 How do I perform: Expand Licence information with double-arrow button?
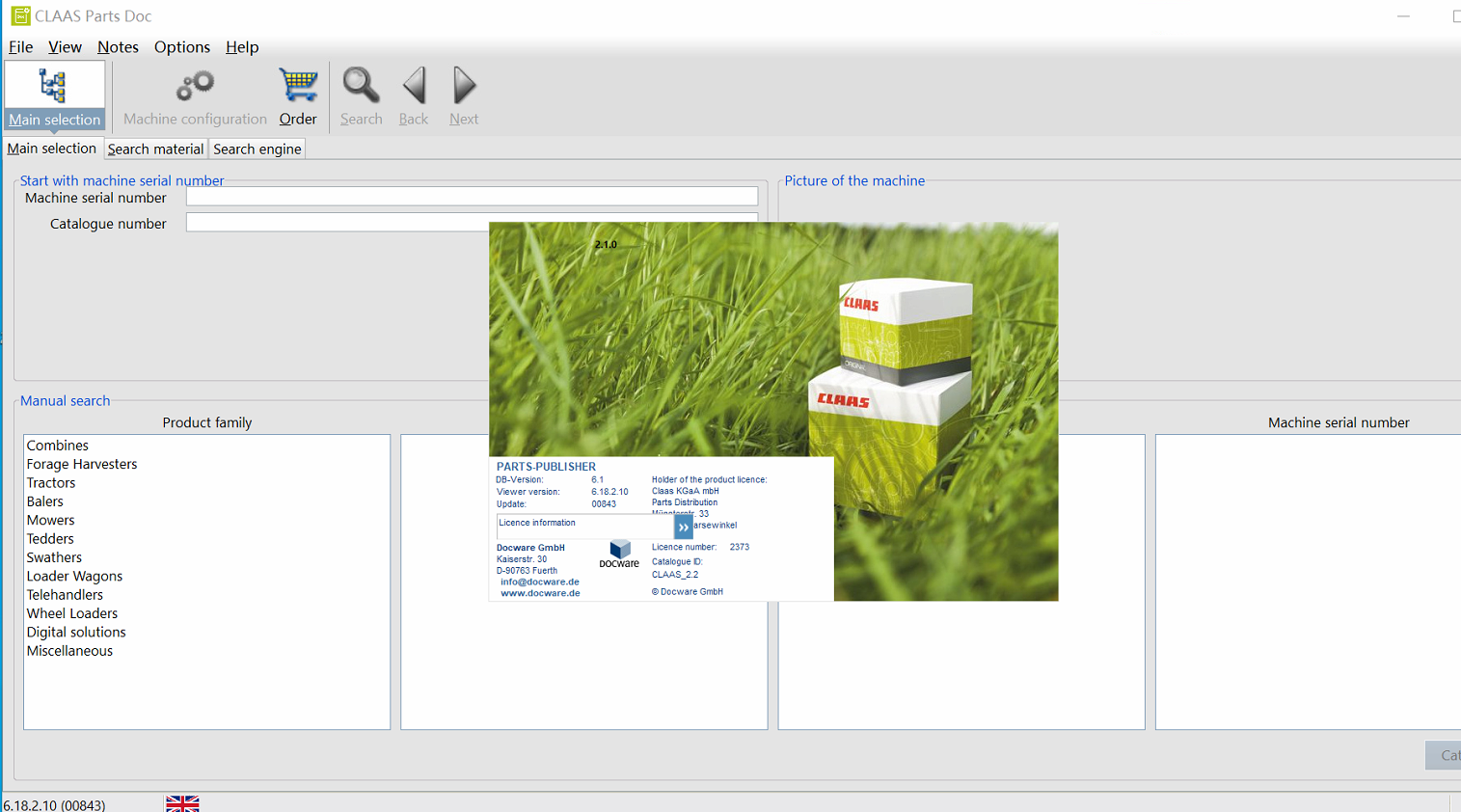pos(683,528)
